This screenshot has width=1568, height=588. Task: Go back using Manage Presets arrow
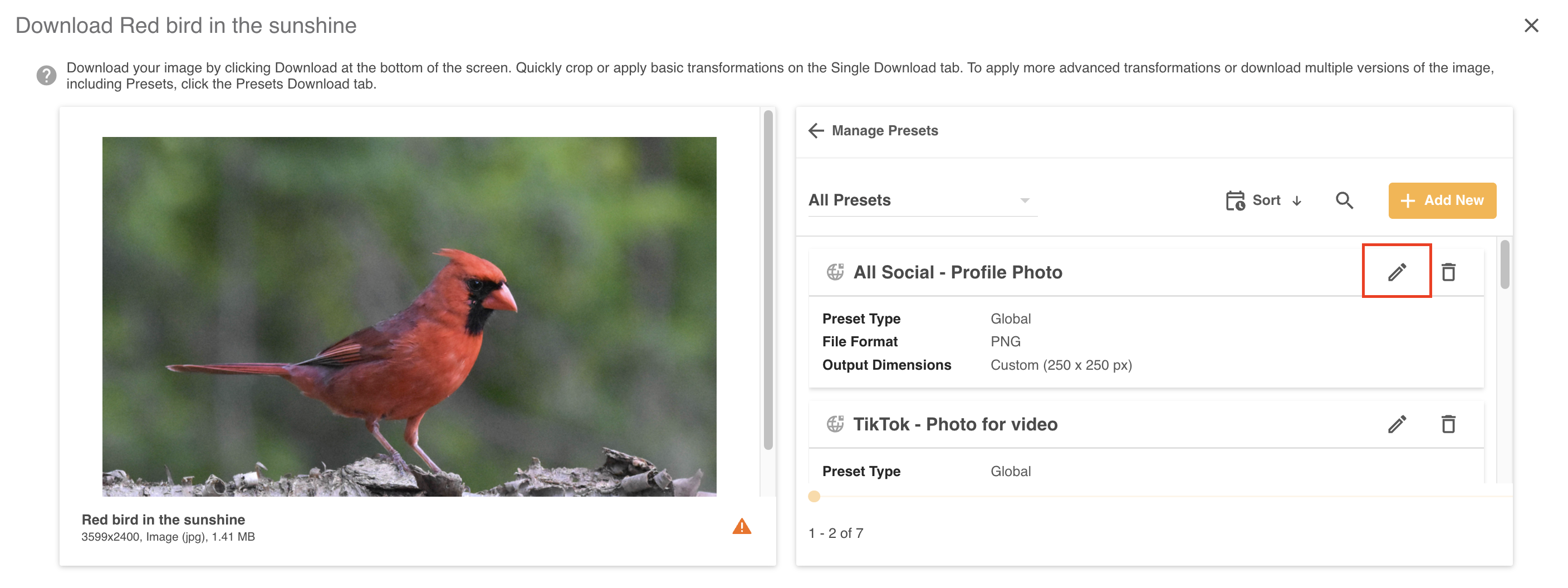click(816, 130)
